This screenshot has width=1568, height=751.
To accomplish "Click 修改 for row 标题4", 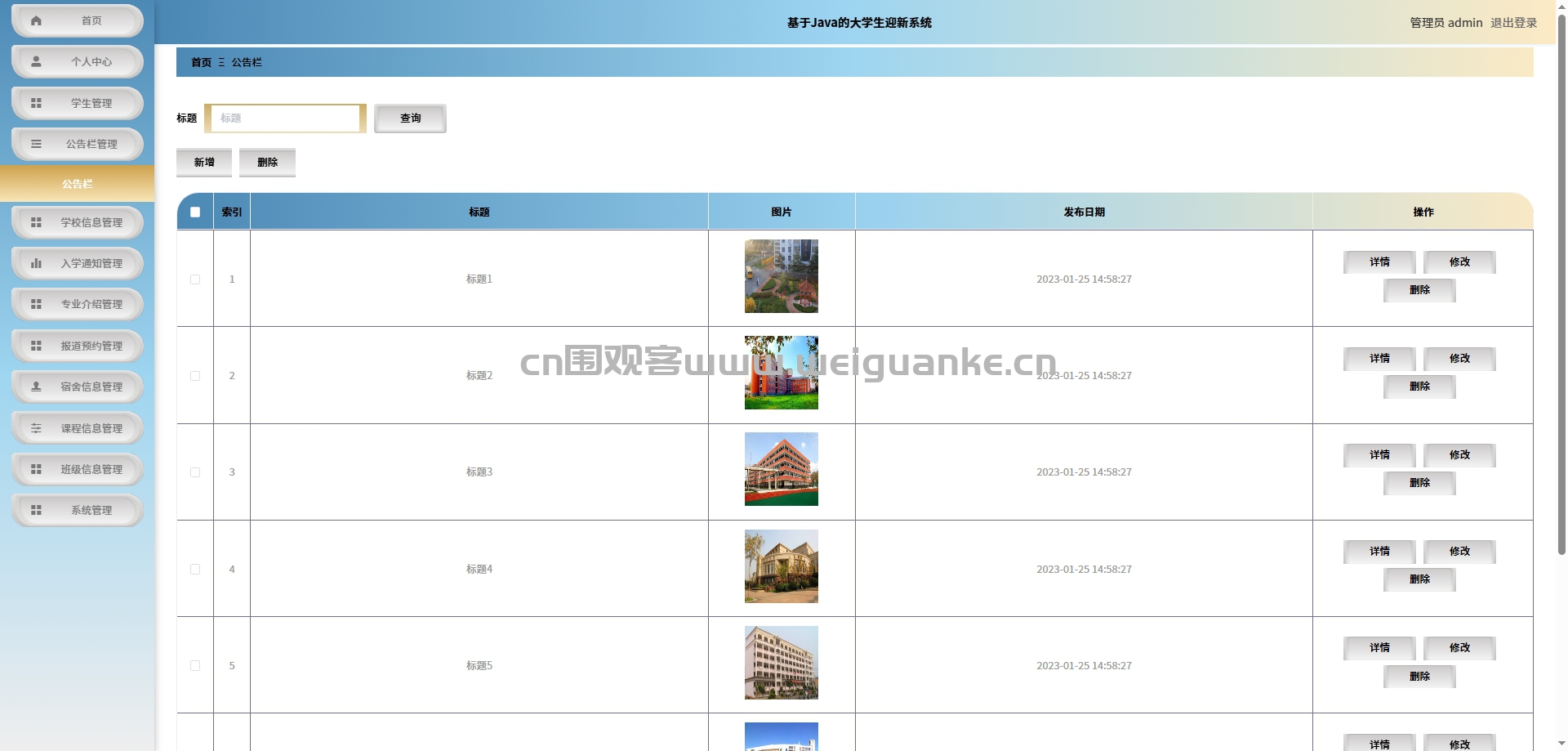I will coord(1459,552).
